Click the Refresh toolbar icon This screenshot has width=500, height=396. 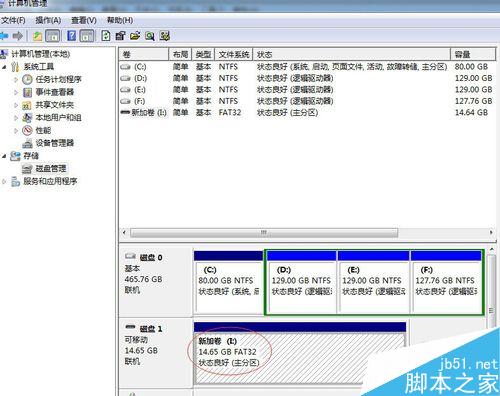pos(106,36)
